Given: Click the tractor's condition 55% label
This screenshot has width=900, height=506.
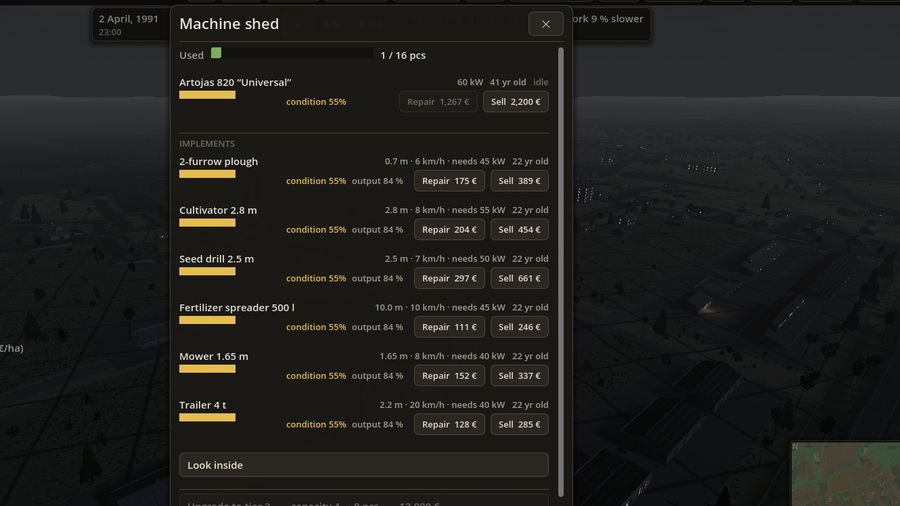Looking at the screenshot, I should (316, 102).
